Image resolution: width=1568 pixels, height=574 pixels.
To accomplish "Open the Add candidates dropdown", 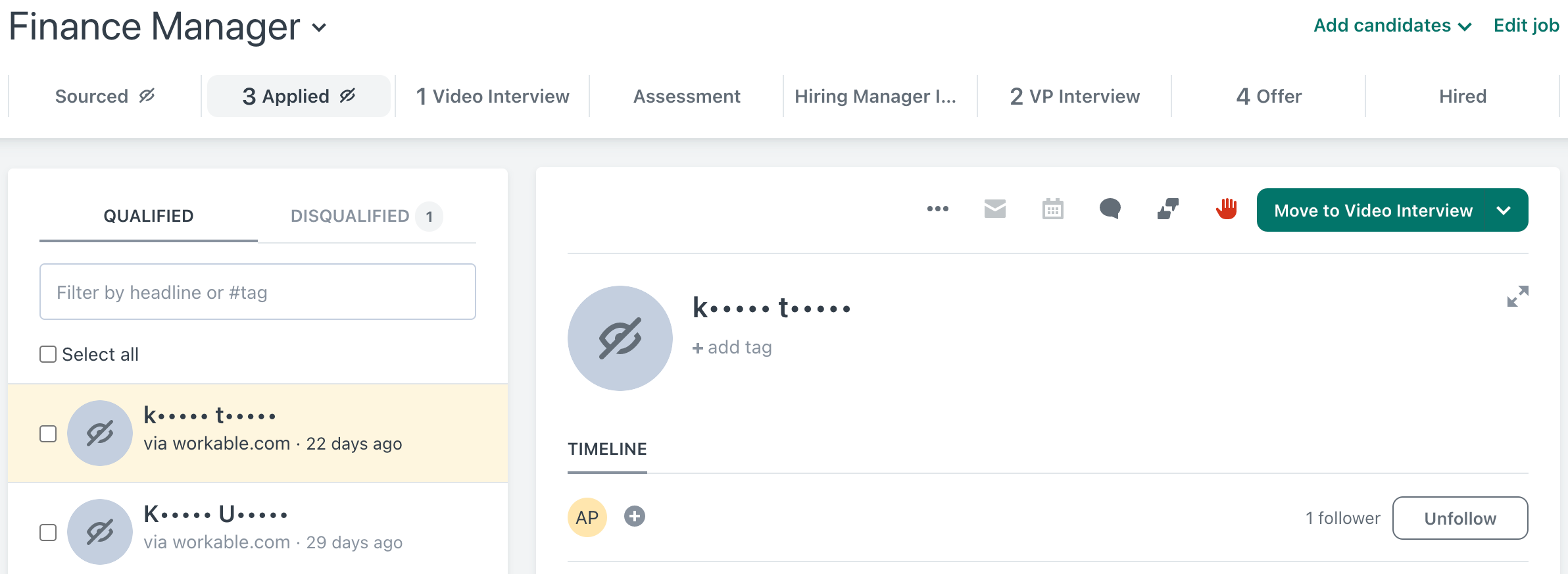I will pos(1392,26).
